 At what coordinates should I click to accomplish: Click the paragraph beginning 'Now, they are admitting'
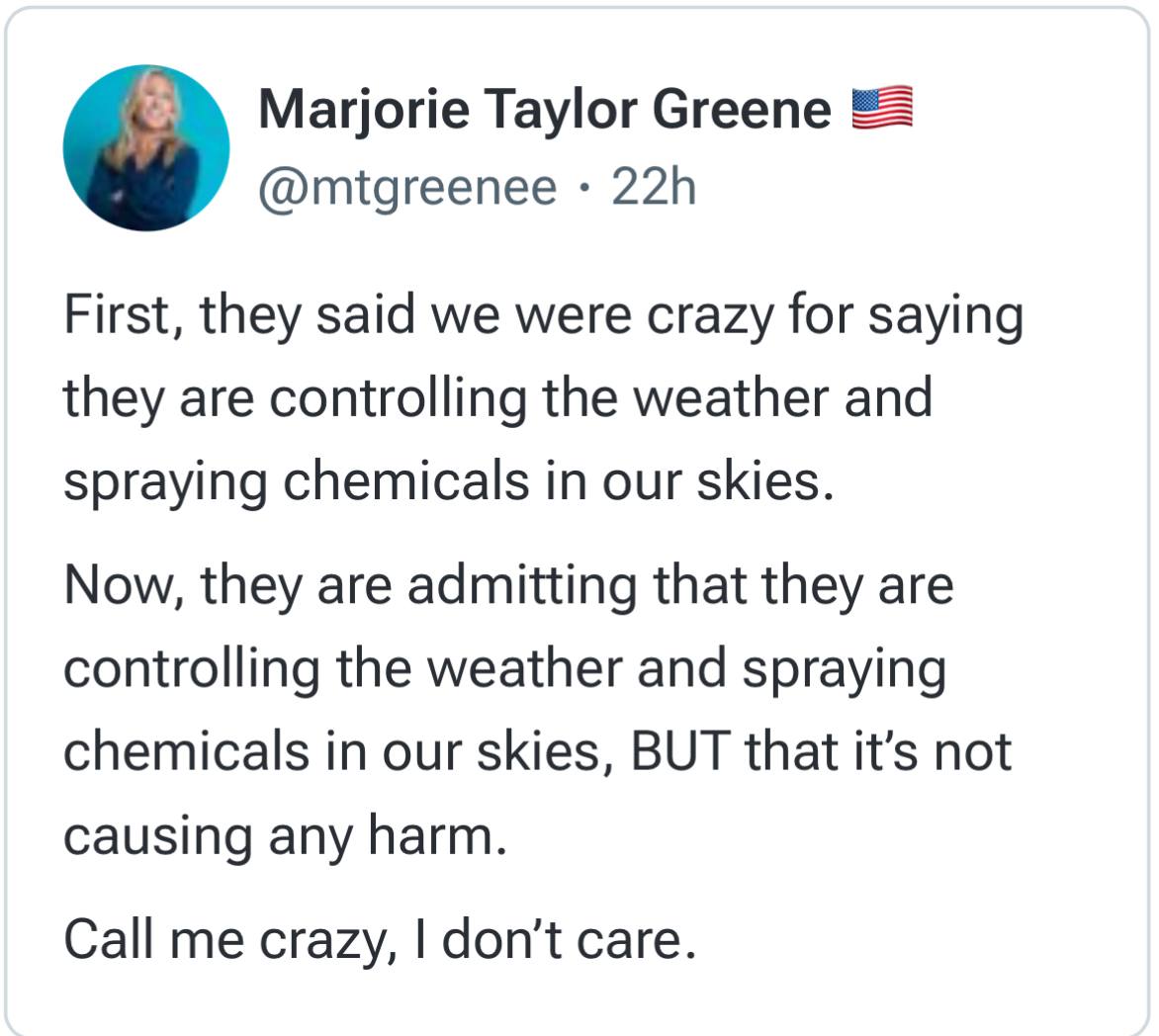[538, 710]
